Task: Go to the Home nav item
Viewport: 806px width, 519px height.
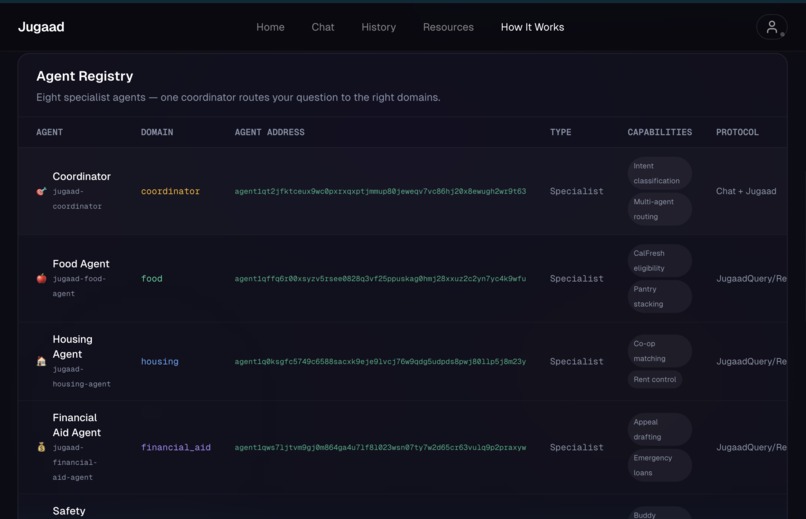Action: pyautogui.click(x=270, y=27)
